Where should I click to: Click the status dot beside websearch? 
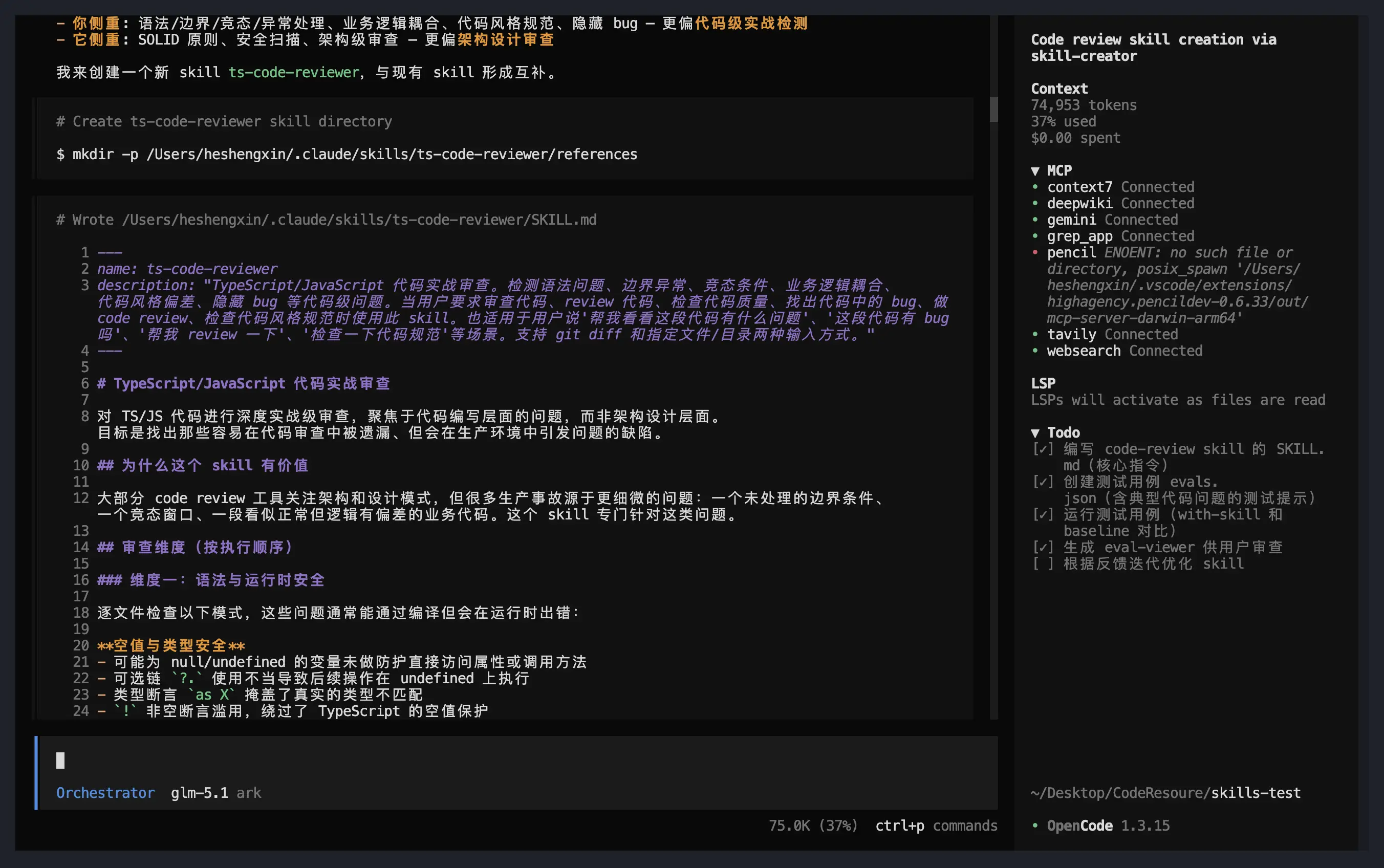(1035, 350)
